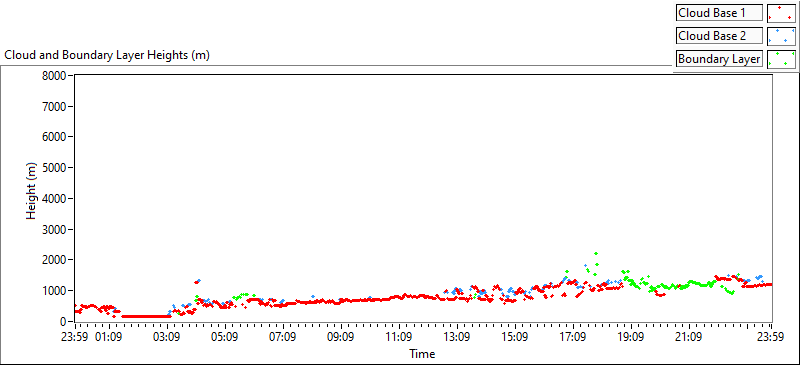
Task: Click the 7000 y-axis scale value
Action: point(55,106)
